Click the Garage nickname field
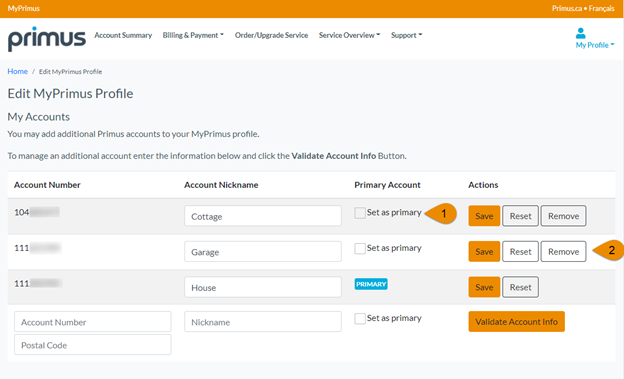The width and height of the screenshot is (624, 379). pyautogui.click(x=263, y=252)
